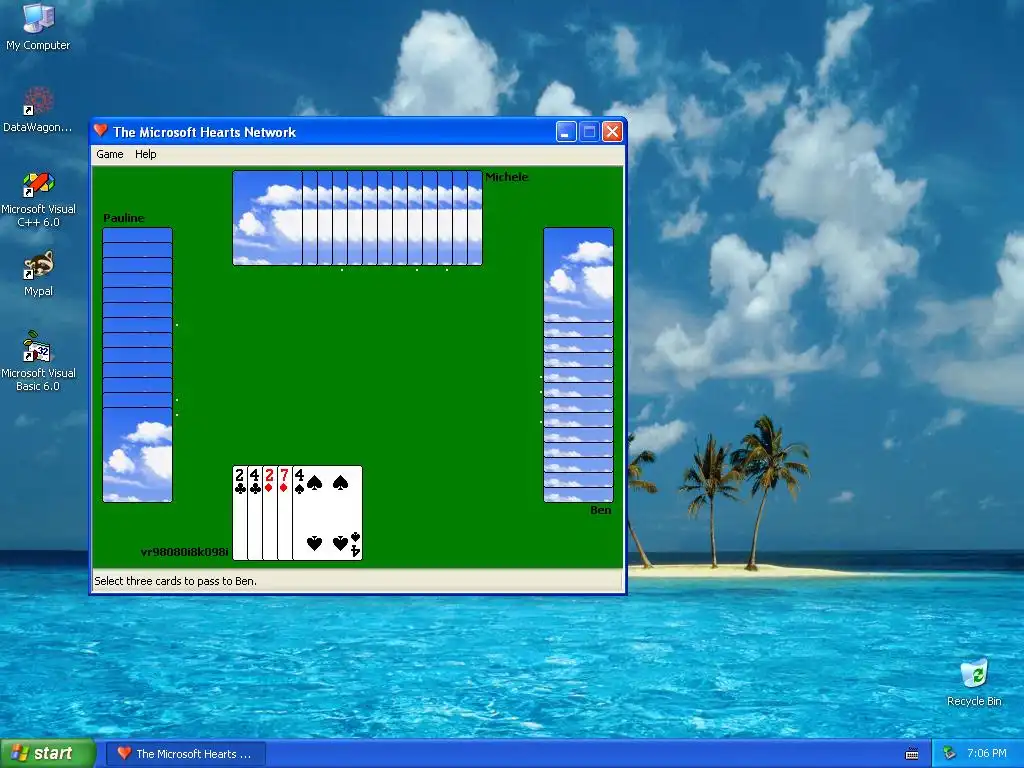Click Michele's face-down card stack
1024x768 pixels.
357,218
